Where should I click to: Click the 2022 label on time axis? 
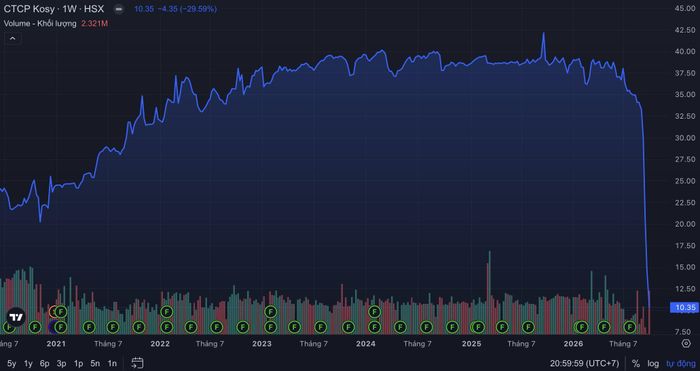click(x=160, y=344)
